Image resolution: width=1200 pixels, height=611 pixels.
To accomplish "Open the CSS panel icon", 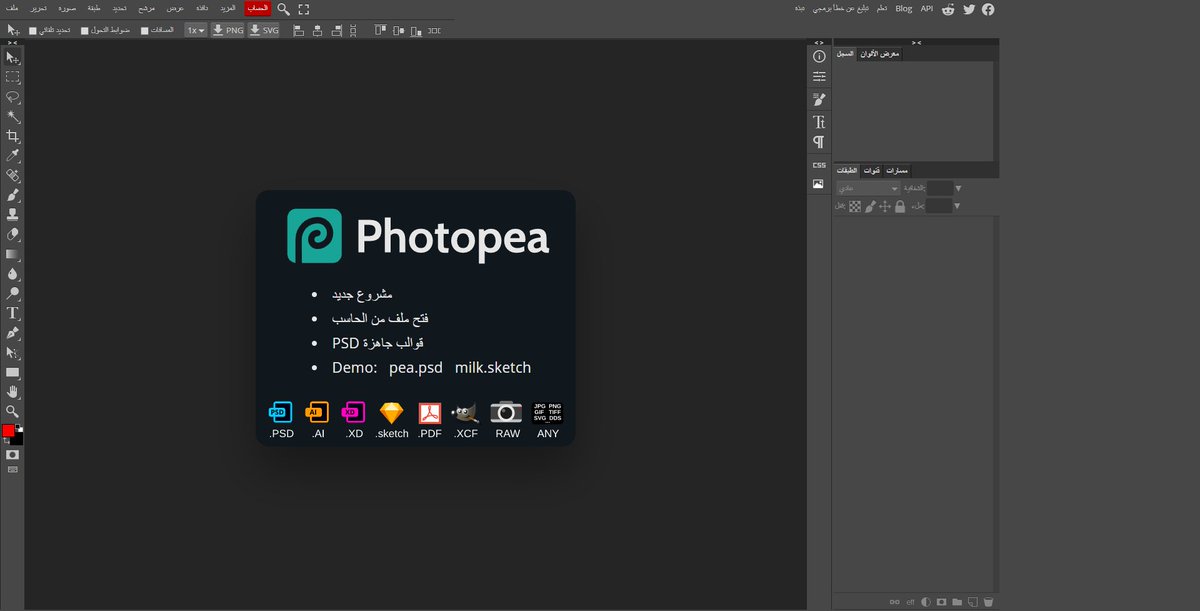I will tap(819, 164).
